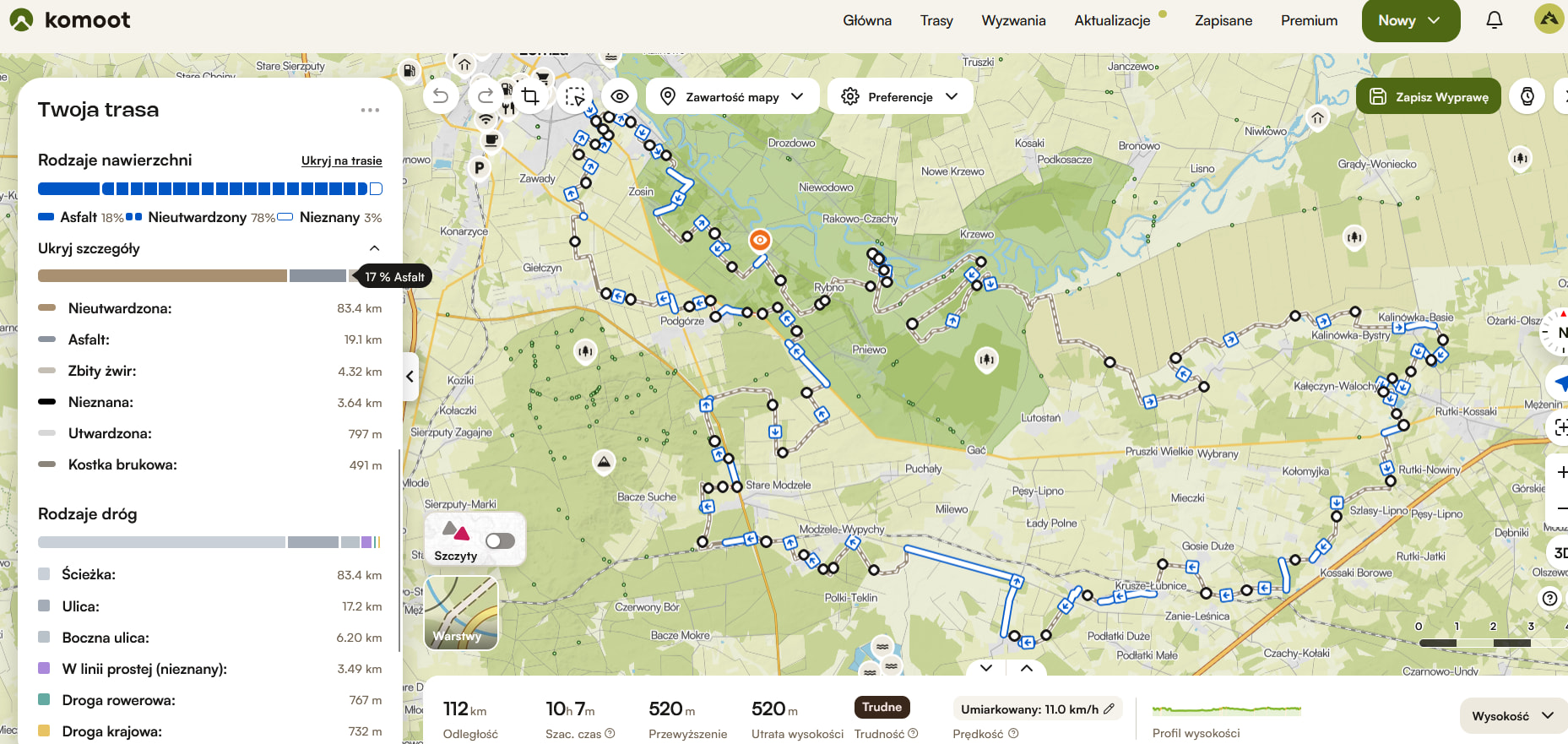This screenshot has height=744, width=1568.
Task: Toggle route visibility with the eye button
Action: pyautogui.click(x=620, y=96)
